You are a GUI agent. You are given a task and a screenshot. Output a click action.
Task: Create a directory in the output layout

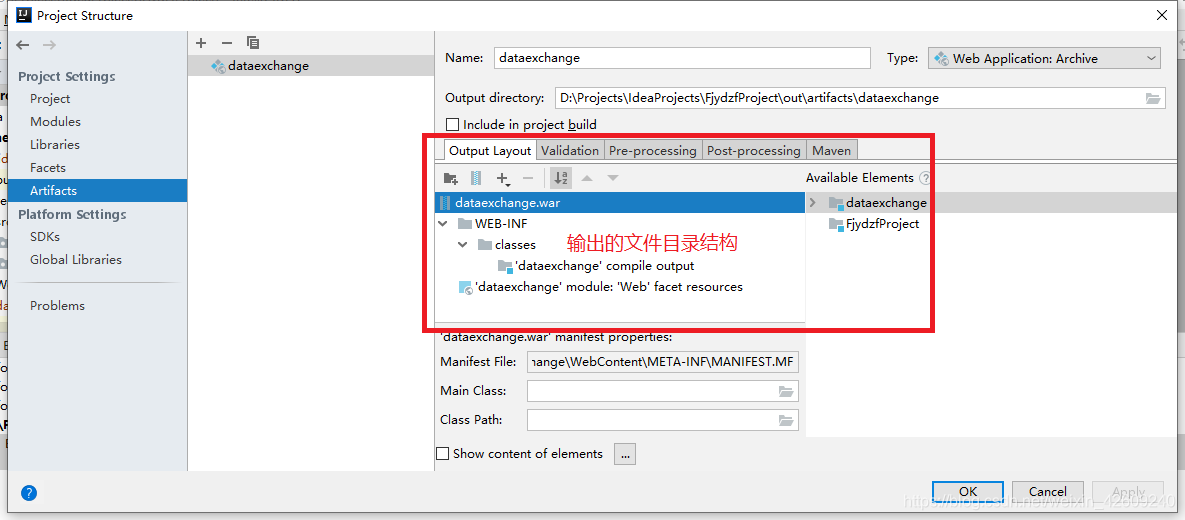[451, 178]
